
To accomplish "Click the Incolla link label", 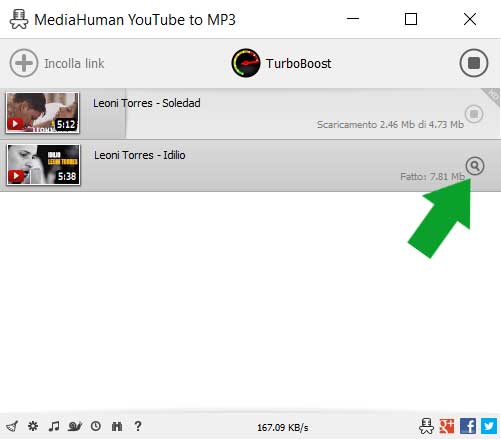I will coord(74,63).
